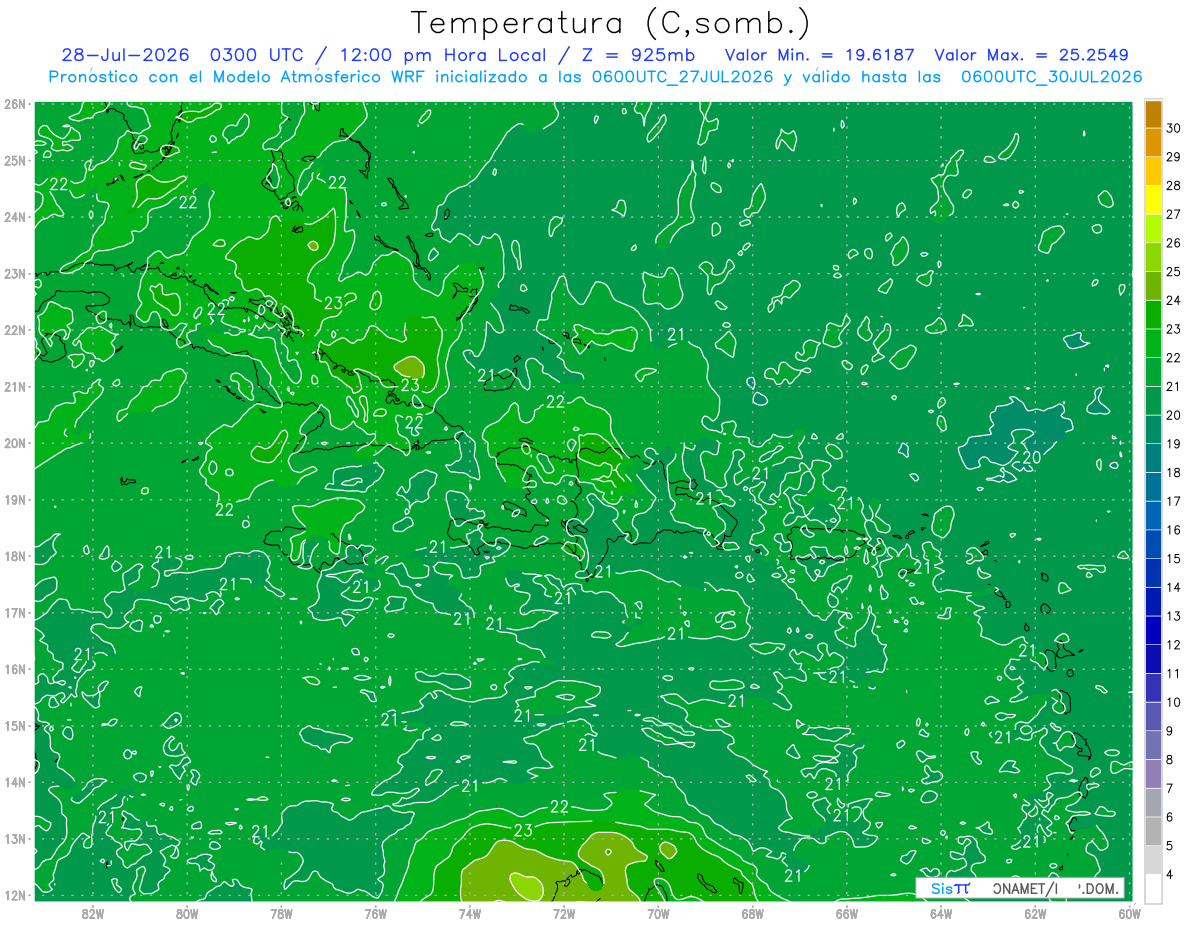The width and height of the screenshot is (1200, 927).
Task: Click the latitude axis label '22N'
Action: (14, 330)
